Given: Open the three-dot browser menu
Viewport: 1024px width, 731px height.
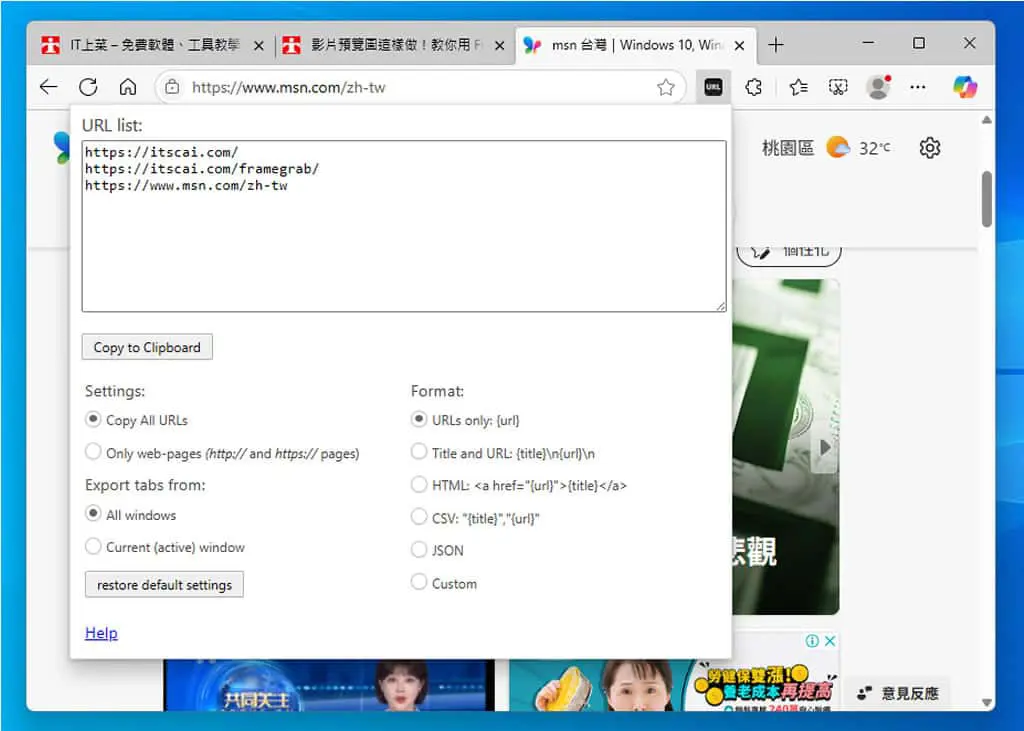Looking at the screenshot, I should click(x=918, y=87).
